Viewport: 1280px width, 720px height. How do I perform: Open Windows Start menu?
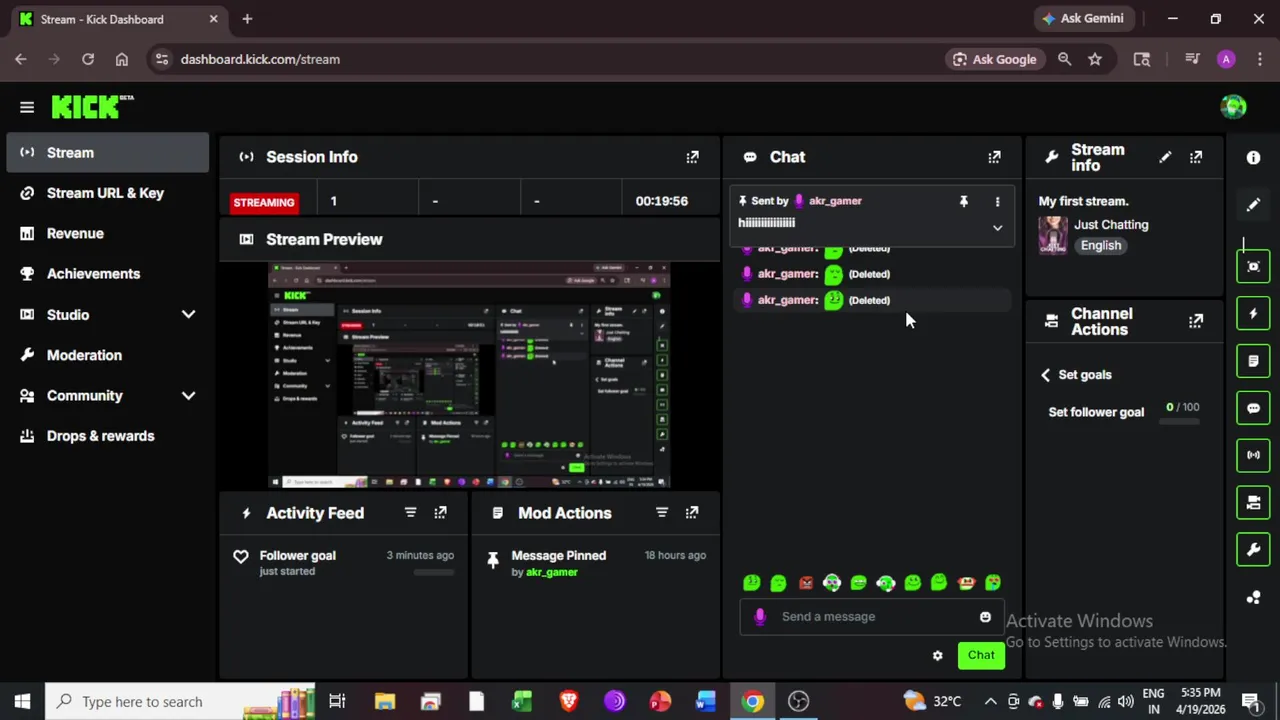coord(22,702)
